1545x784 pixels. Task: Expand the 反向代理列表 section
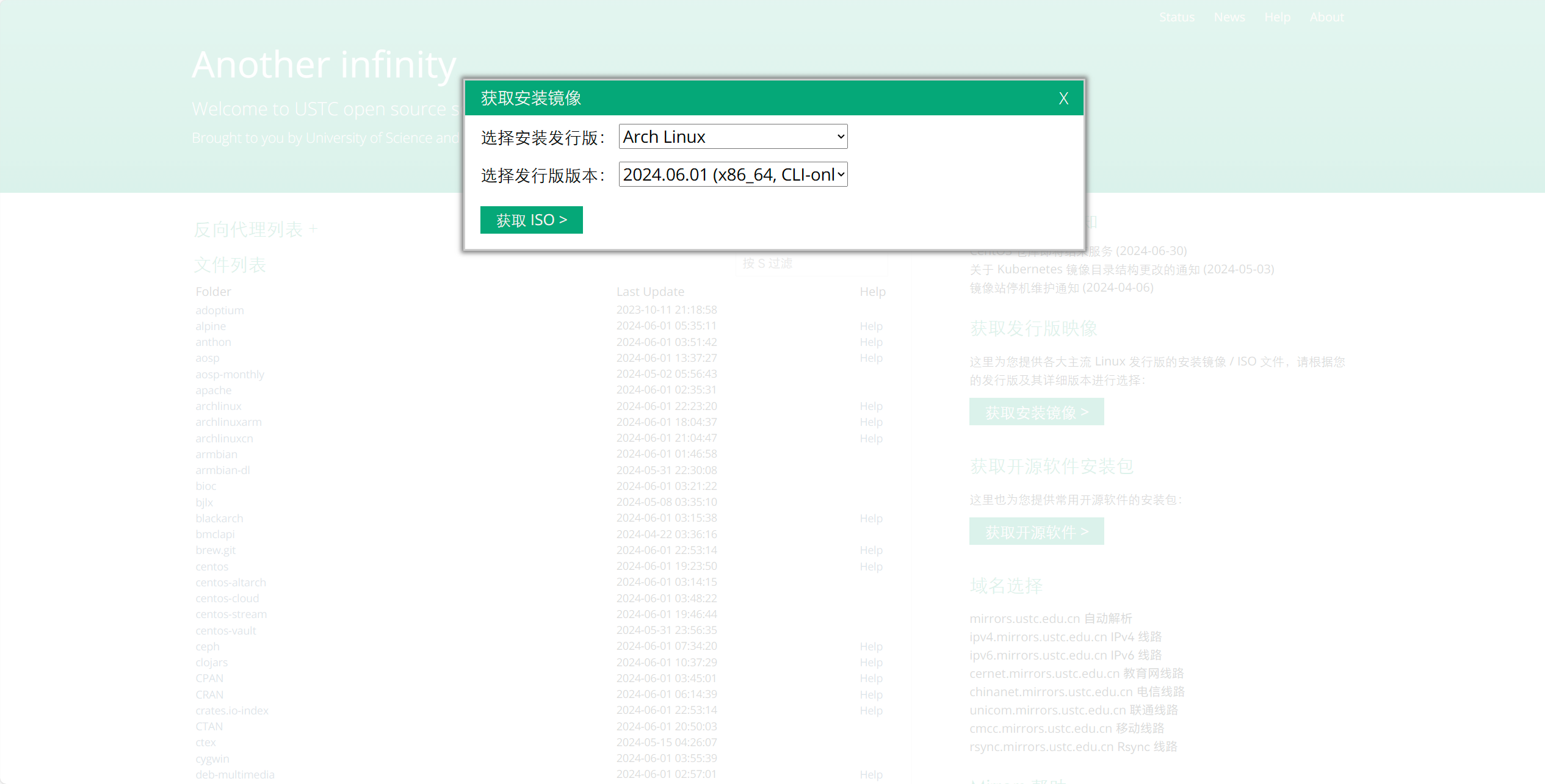255,229
